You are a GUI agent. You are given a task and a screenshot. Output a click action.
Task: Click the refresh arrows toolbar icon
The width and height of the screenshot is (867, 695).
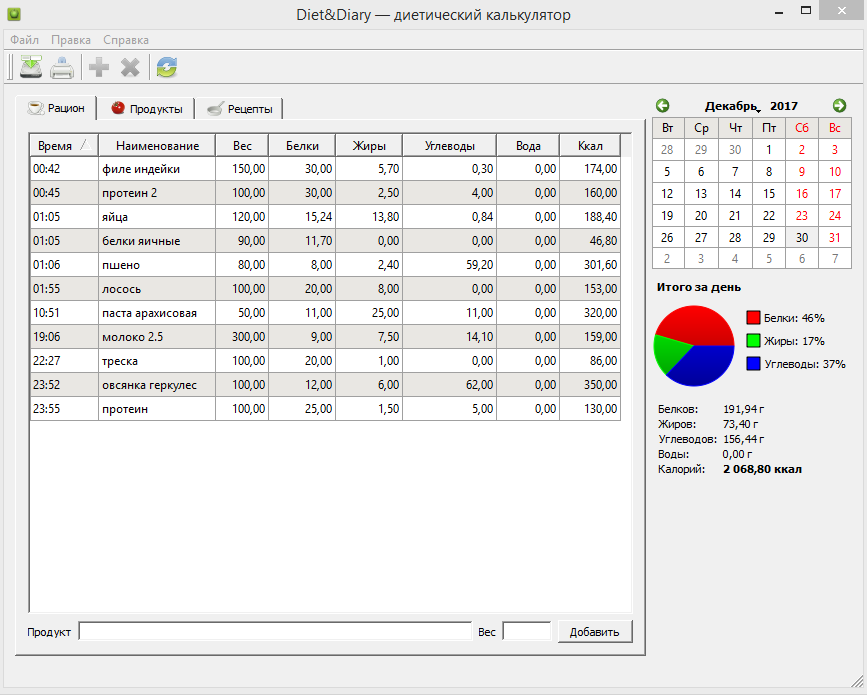point(166,68)
